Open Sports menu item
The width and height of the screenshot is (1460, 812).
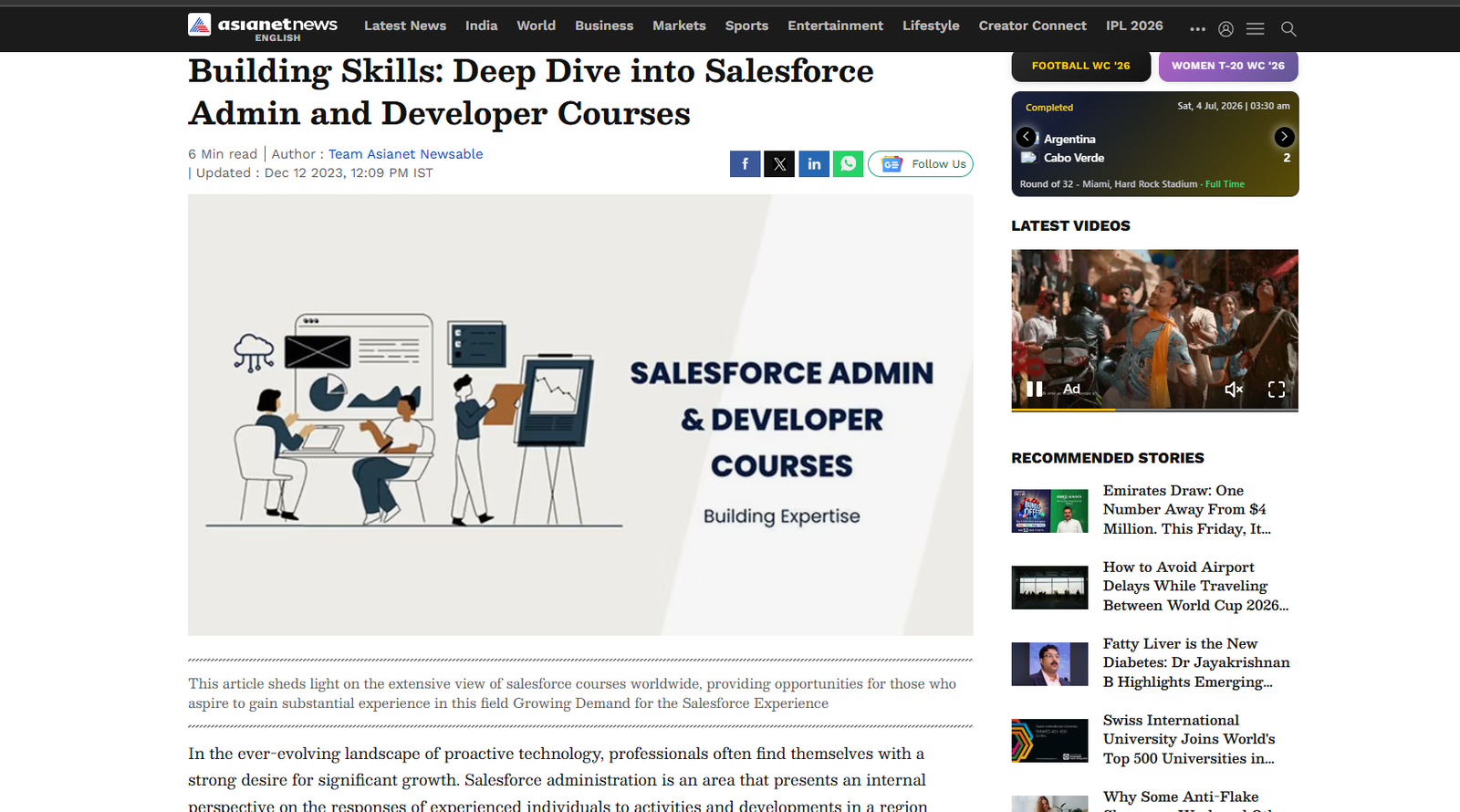pyautogui.click(x=746, y=26)
